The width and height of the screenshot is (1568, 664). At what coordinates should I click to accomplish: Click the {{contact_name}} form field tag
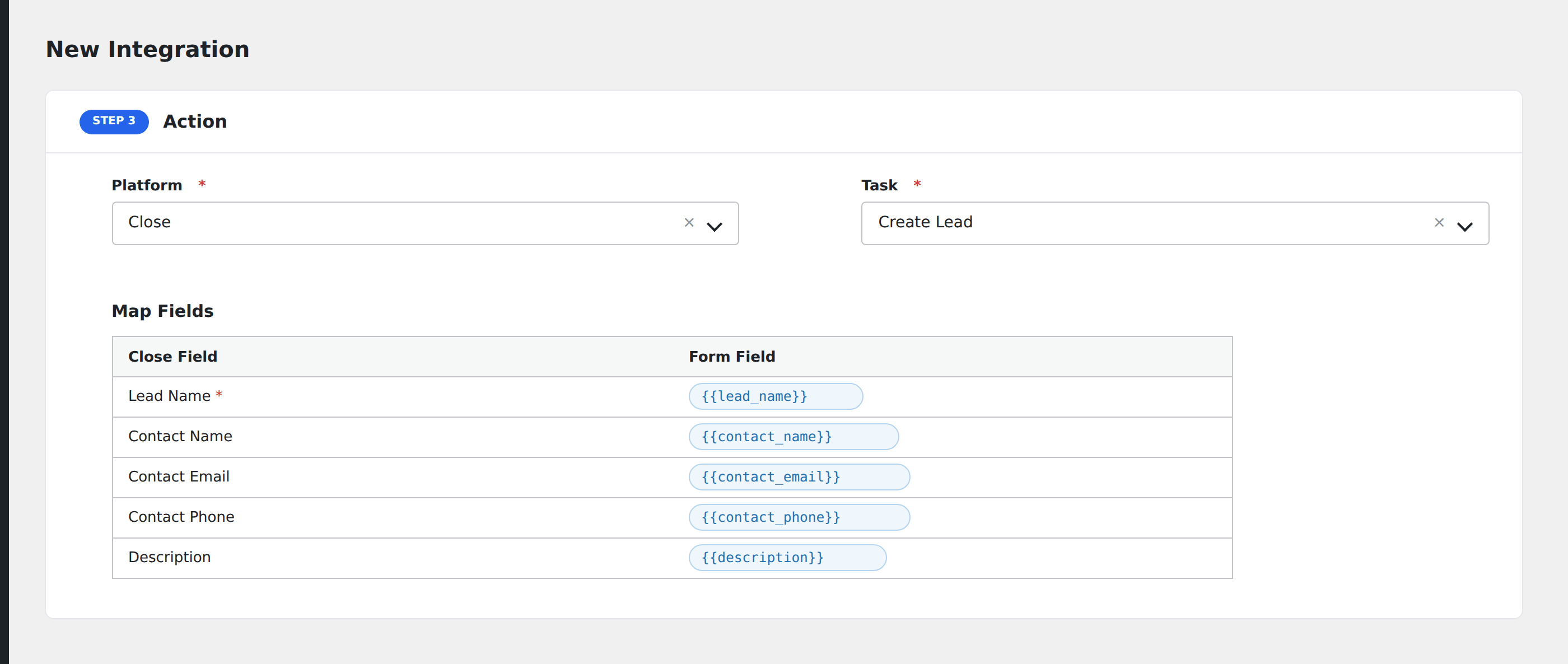[794, 436]
